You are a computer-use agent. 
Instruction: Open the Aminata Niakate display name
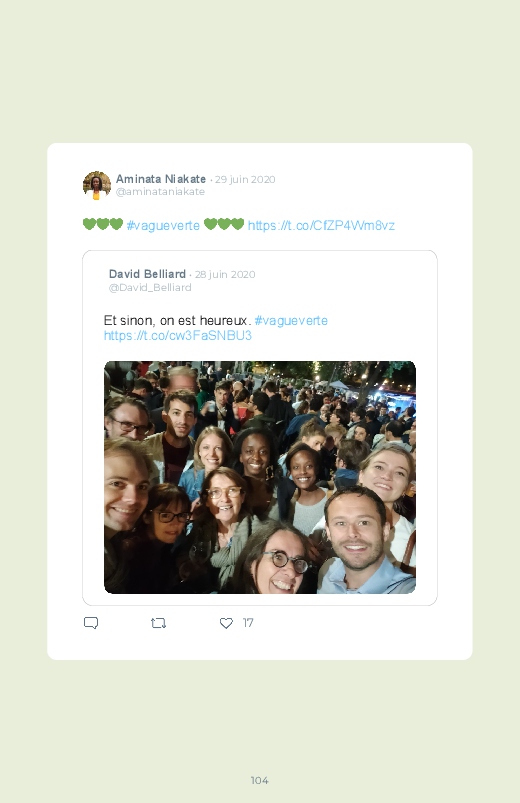click(161, 179)
